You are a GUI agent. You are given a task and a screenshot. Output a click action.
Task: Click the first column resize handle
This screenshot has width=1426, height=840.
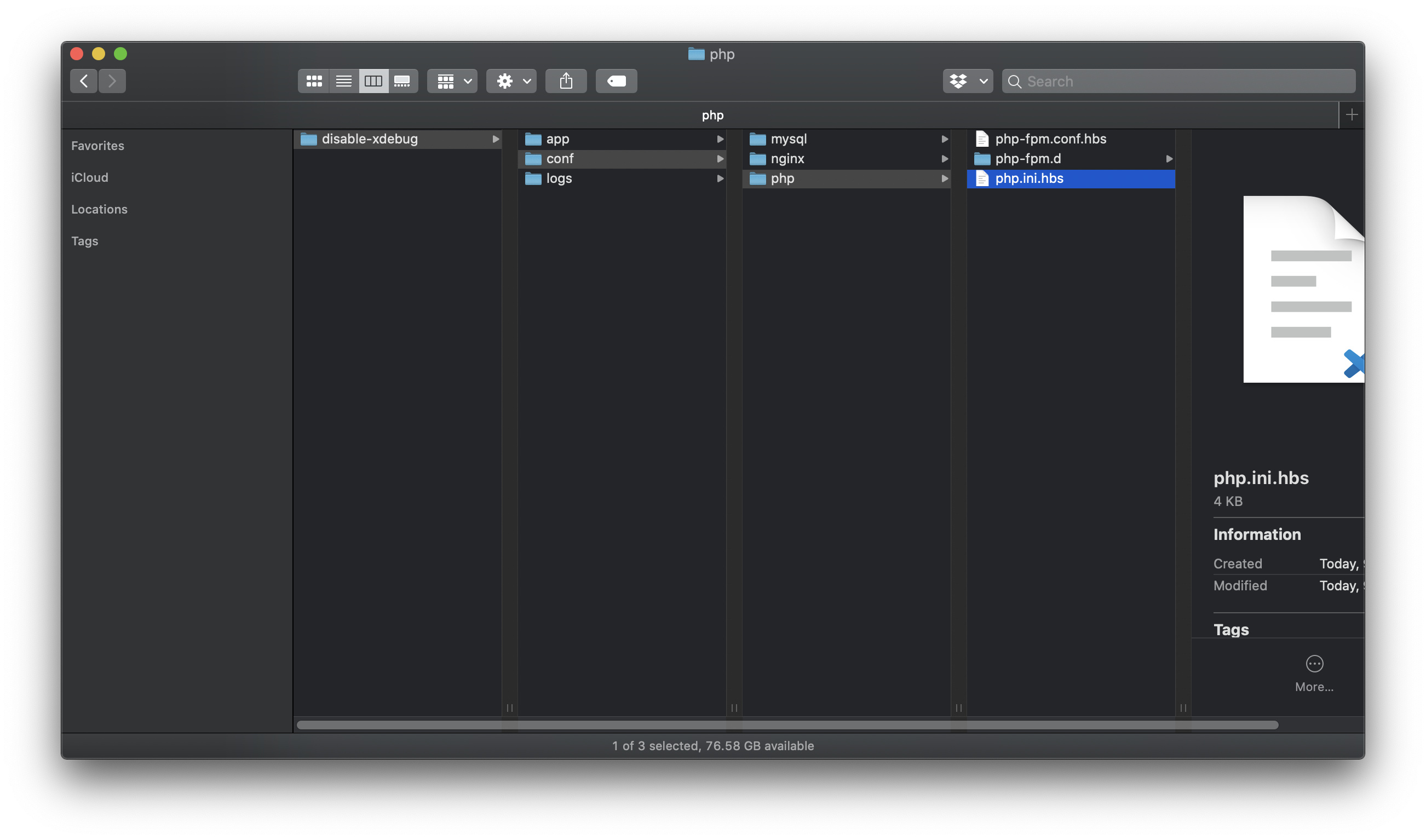(x=509, y=708)
